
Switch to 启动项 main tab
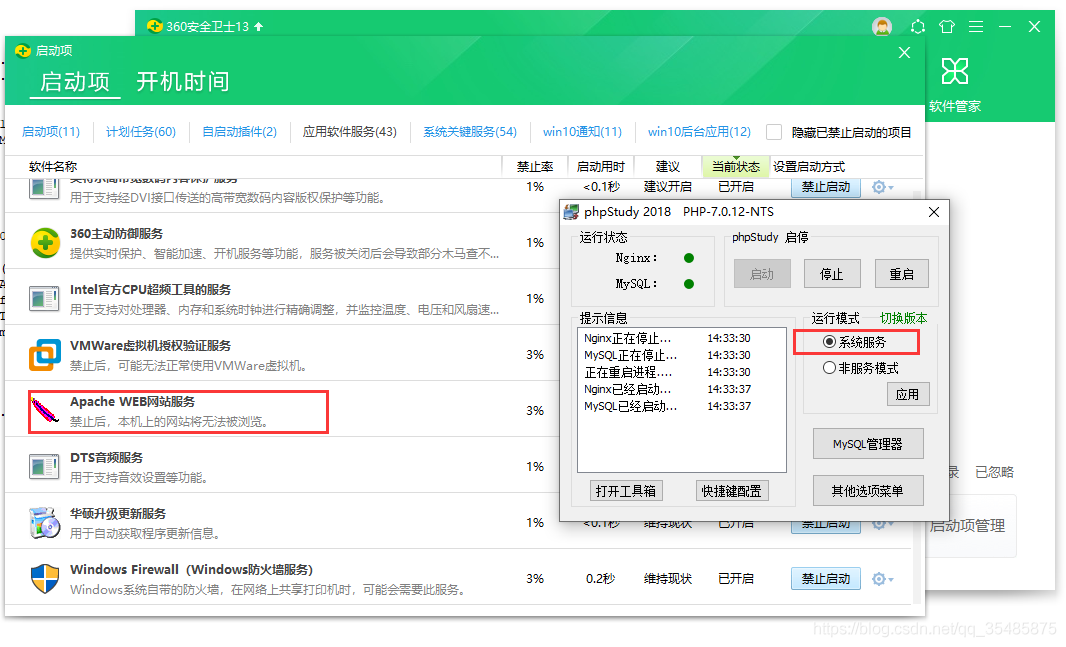click(75, 82)
